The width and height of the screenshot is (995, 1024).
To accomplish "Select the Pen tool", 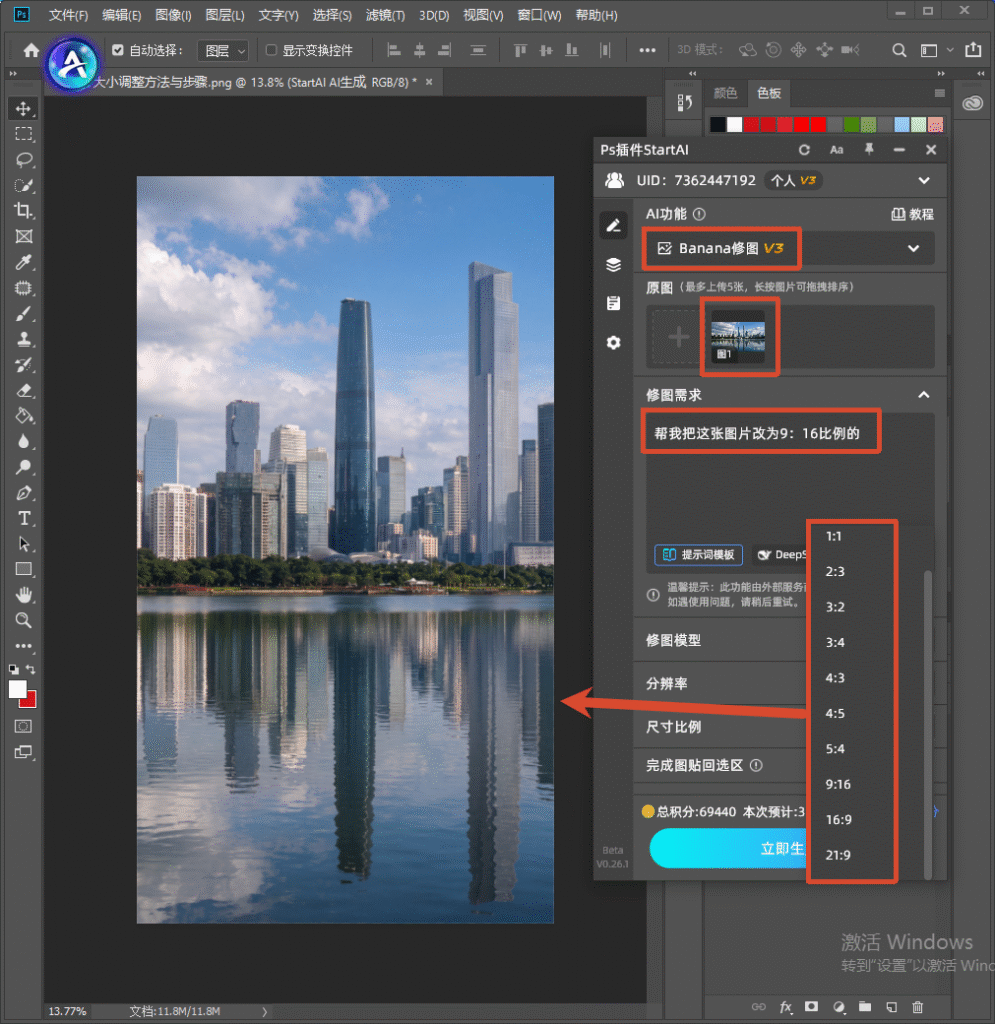I will click(x=24, y=493).
